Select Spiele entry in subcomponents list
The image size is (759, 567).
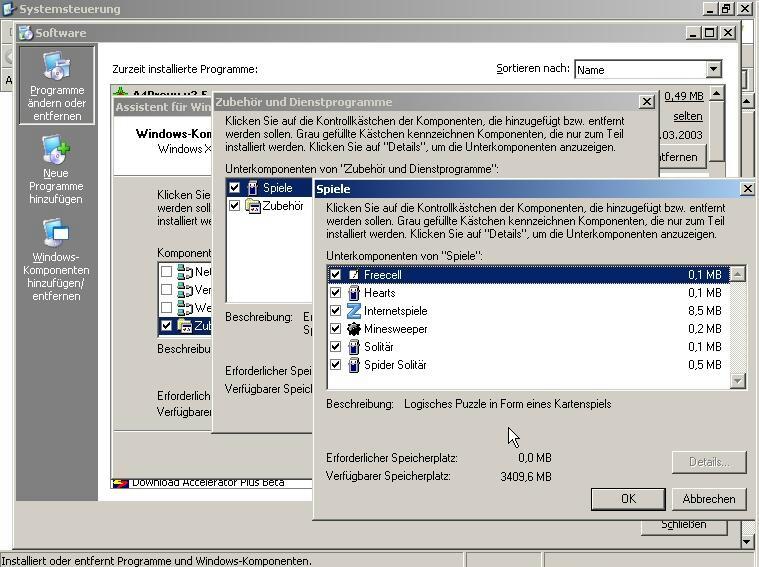click(277, 188)
